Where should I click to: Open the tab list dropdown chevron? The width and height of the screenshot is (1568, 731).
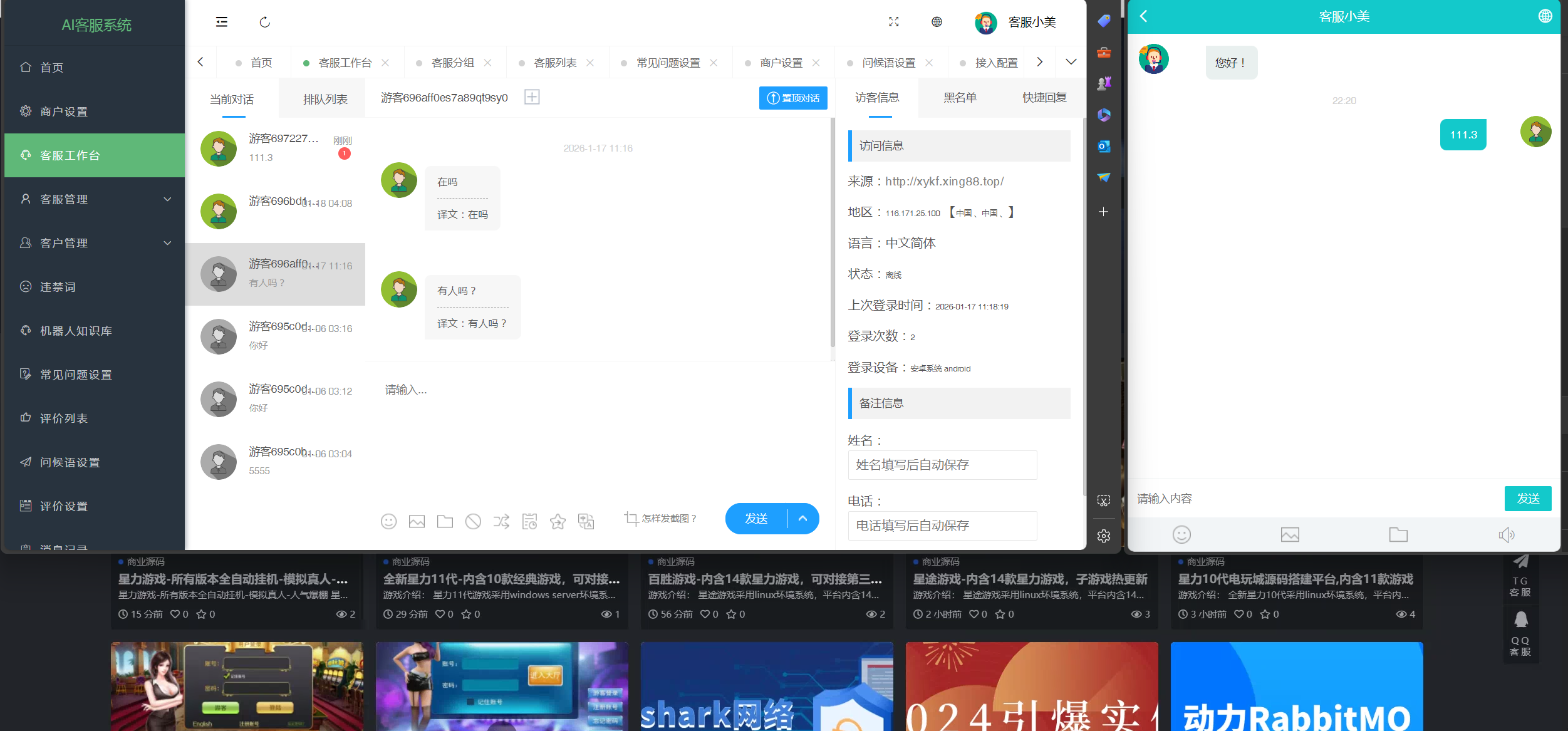pyautogui.click(x=1071, y=62)
